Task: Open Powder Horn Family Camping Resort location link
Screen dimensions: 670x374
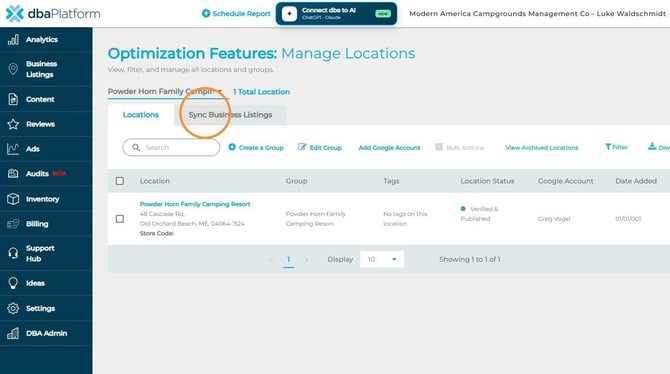Action: pos(195,204)
